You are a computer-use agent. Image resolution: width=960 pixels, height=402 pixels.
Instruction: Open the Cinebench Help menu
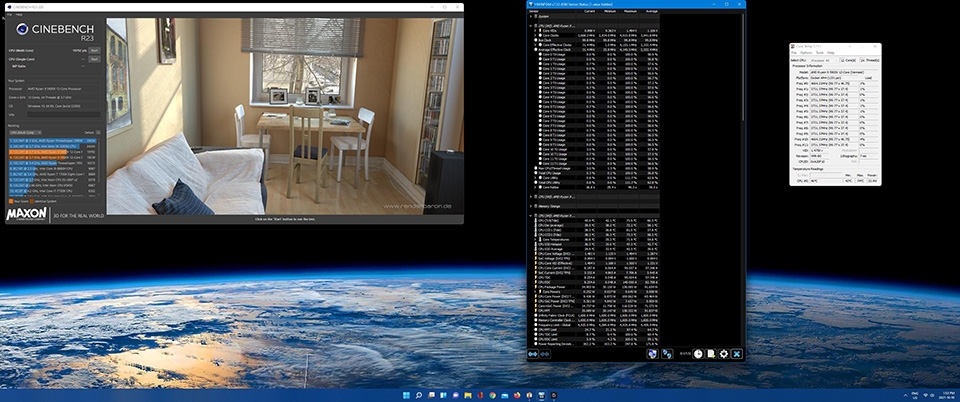pyautogui.click(x=19, y=15)
